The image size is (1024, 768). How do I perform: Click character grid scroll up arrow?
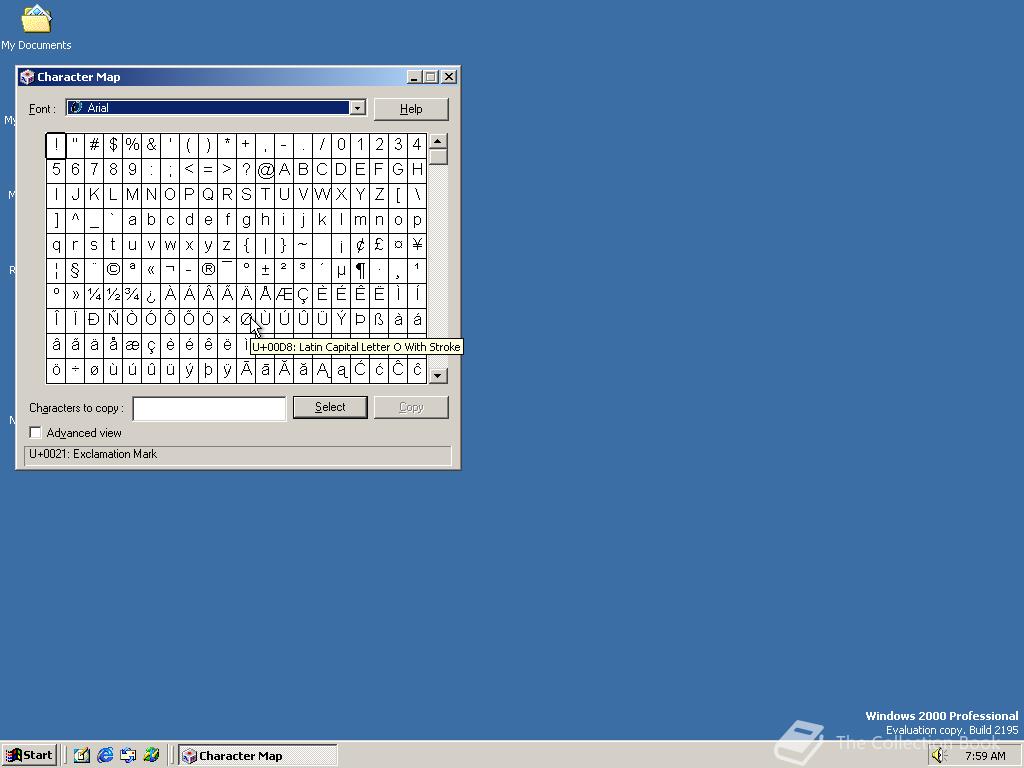(x=438, y=141)
